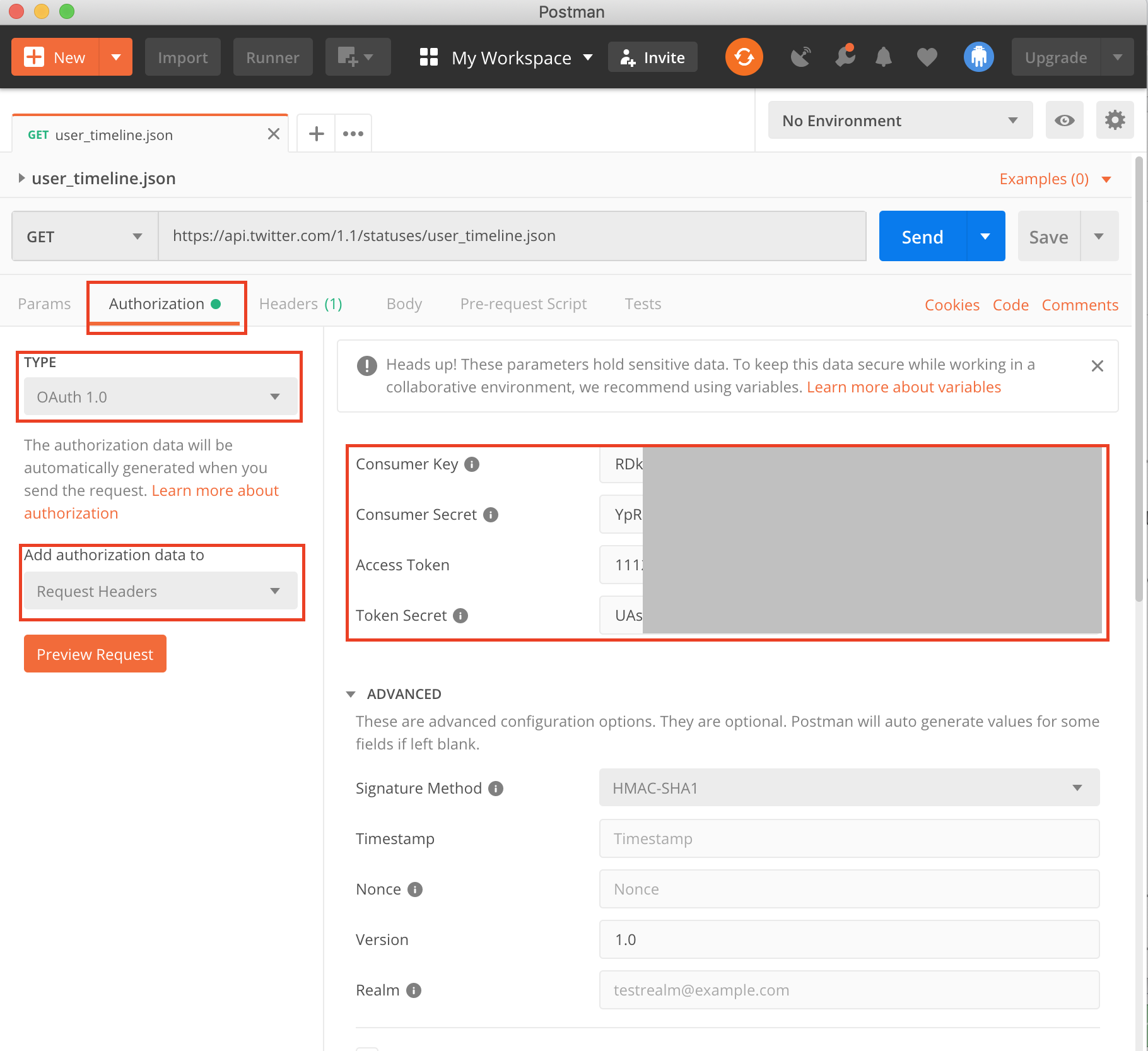1148x1051 pixels.
Task: Open notifications via the bell icon
Action: pos(883,57)
